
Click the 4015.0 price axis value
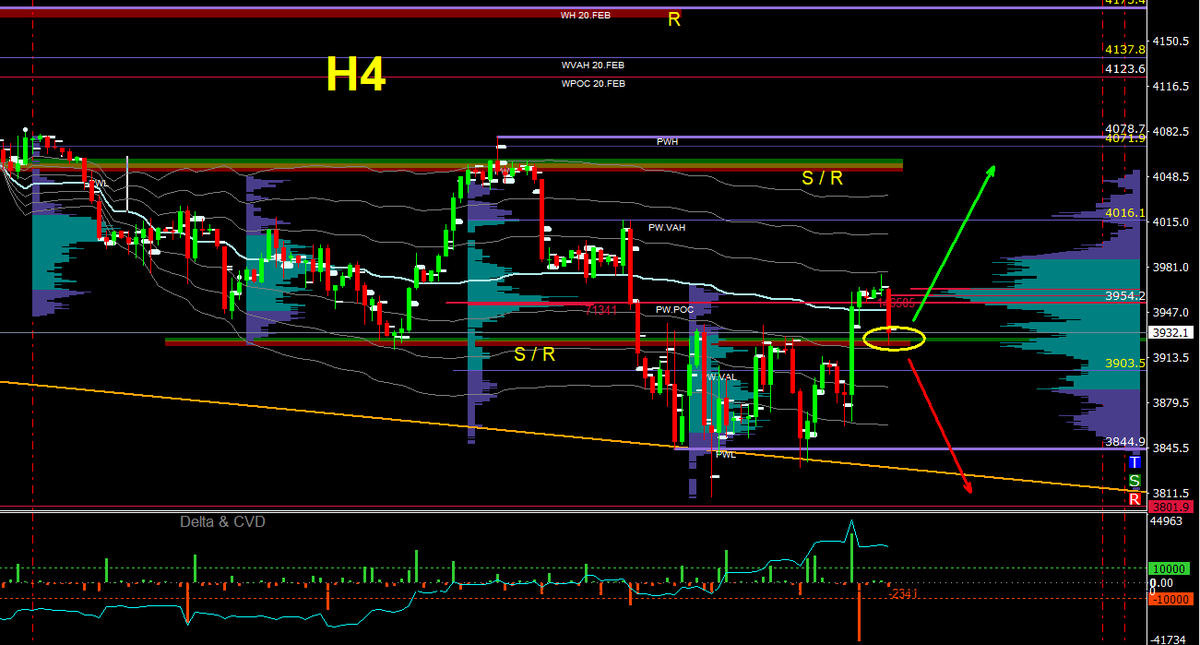tap(1173, 222)
